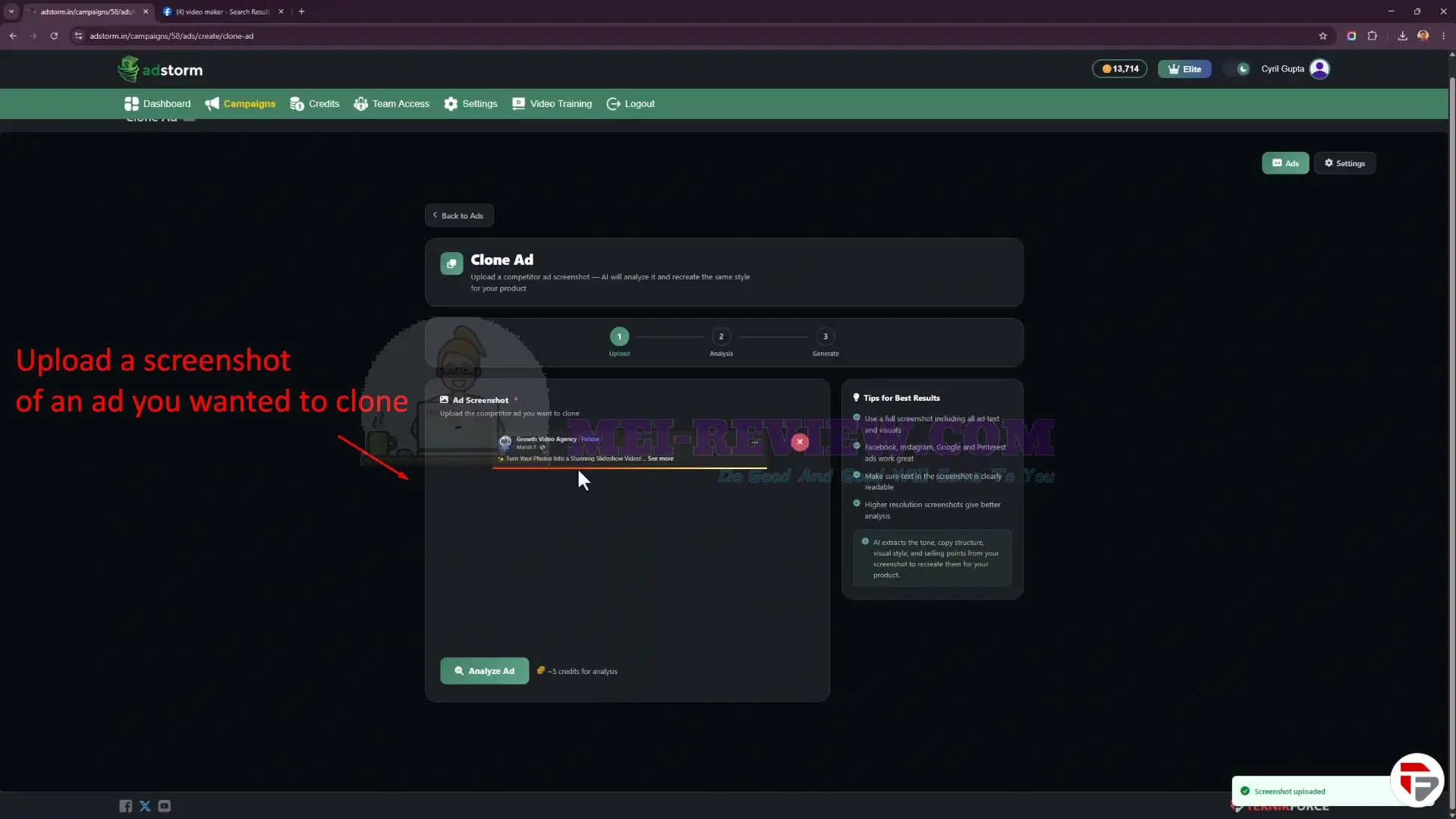
Task: Toggle dark mode switch
Action: [1237, 69]
